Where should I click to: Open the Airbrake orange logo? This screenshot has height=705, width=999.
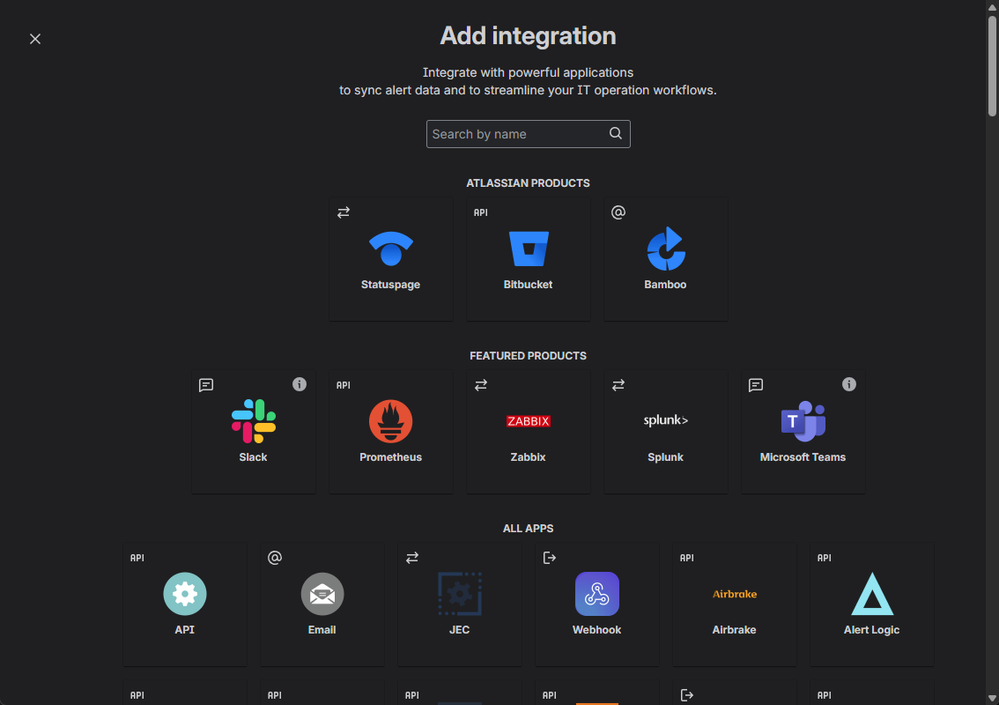pyautogui.click(x=735, y=594)
